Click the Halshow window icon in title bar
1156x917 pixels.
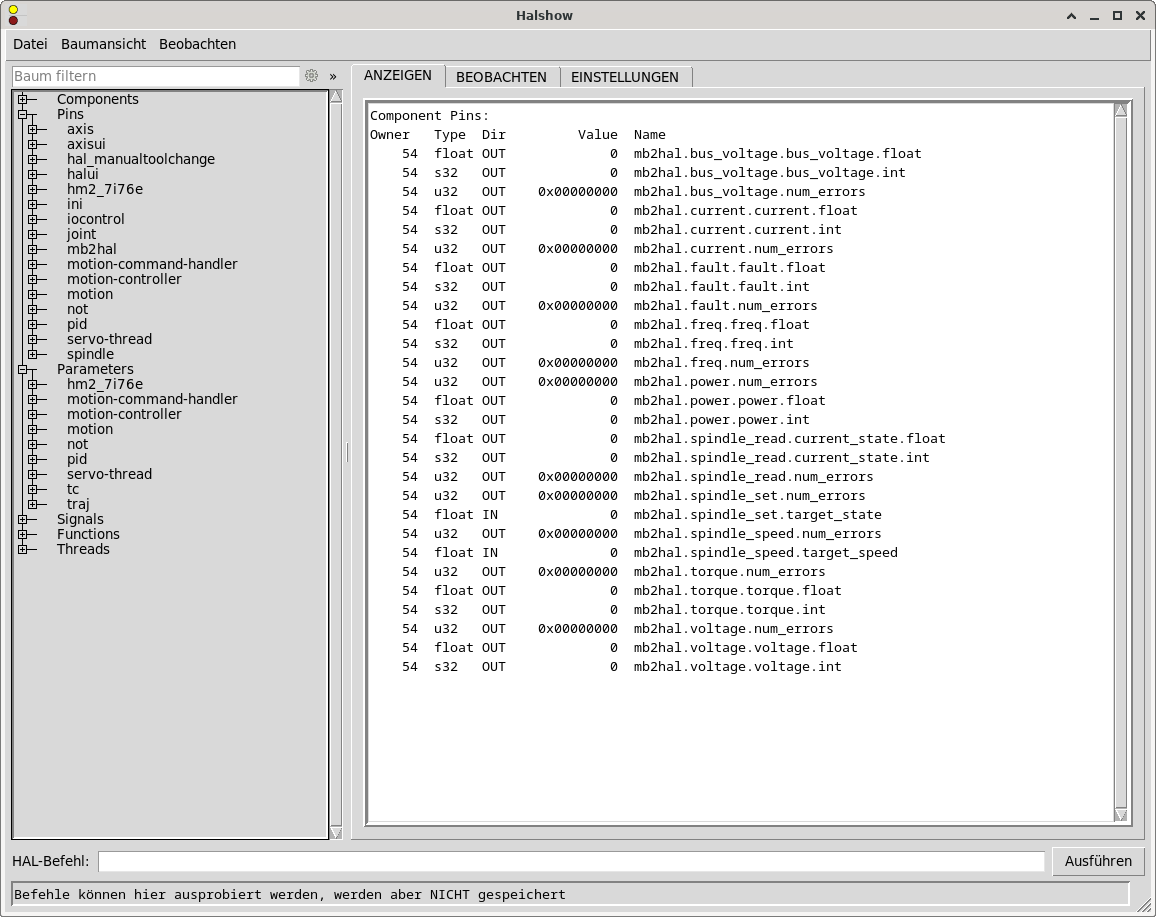coord(13,15)
